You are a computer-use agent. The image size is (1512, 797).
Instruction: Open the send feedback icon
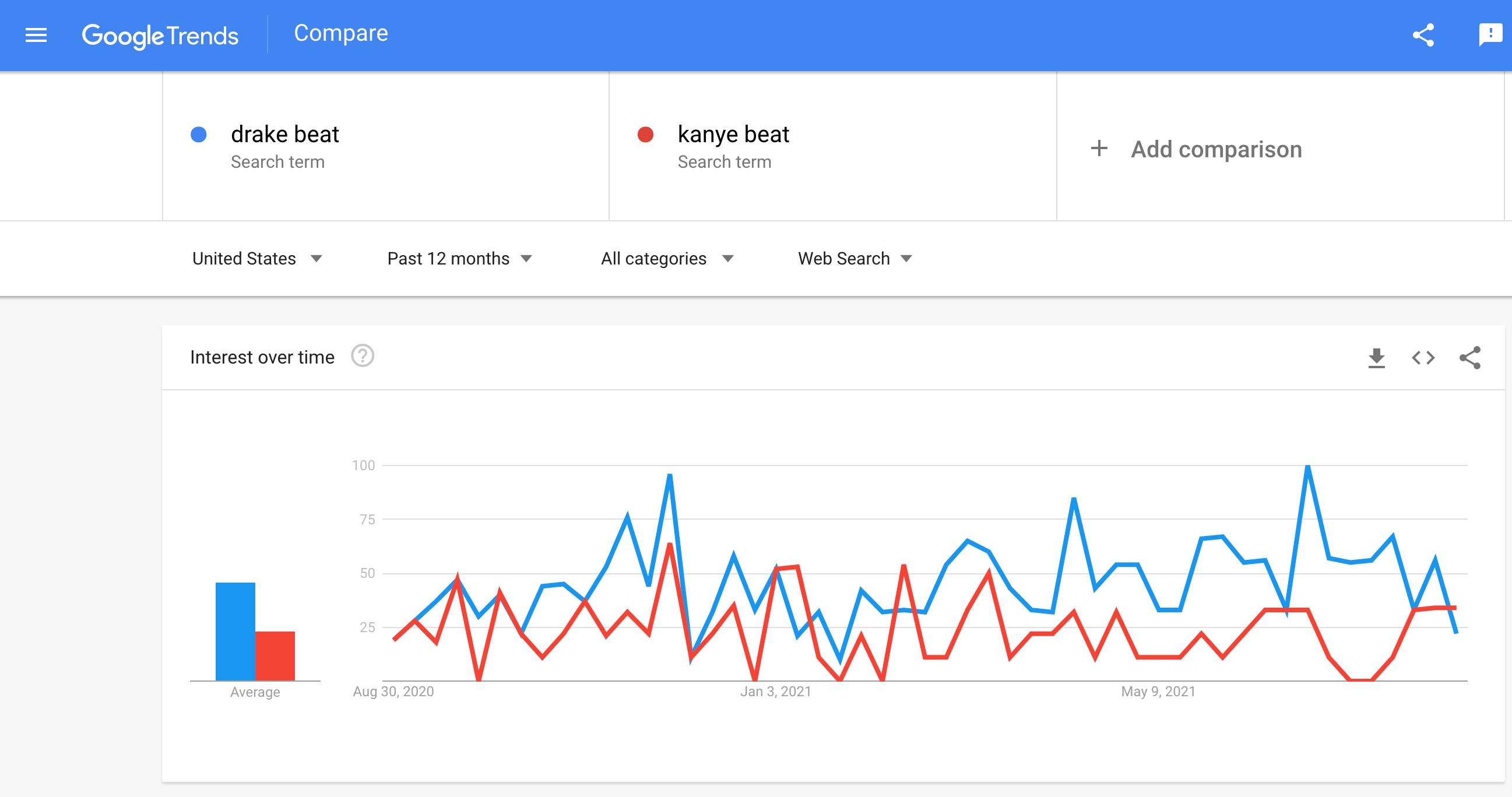point(1490,35)
